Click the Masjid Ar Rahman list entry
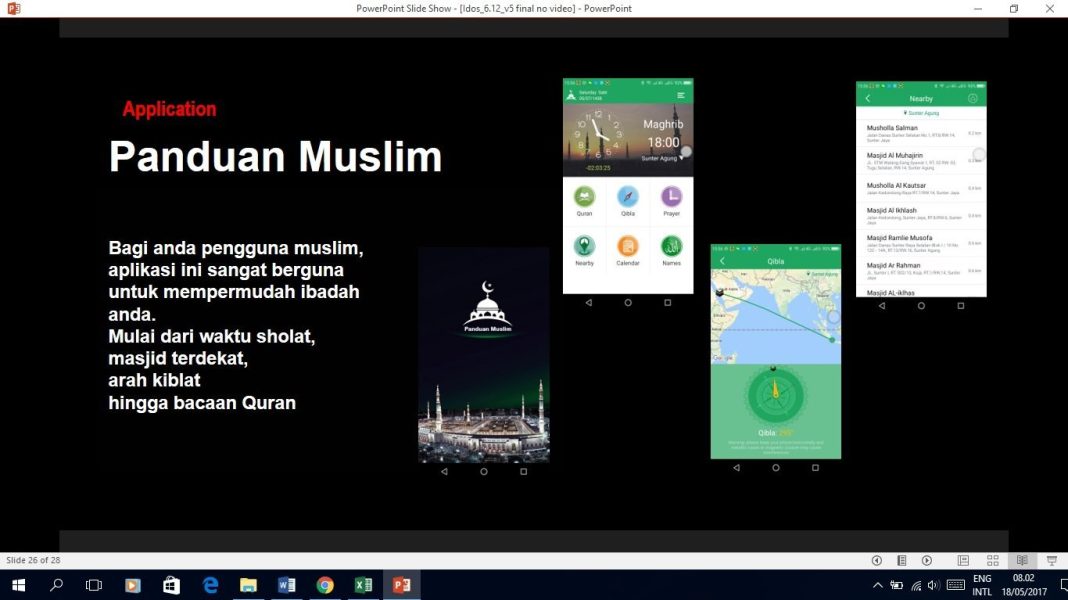The height and width of the screenshot is (600, 1068). pos(921,270)
